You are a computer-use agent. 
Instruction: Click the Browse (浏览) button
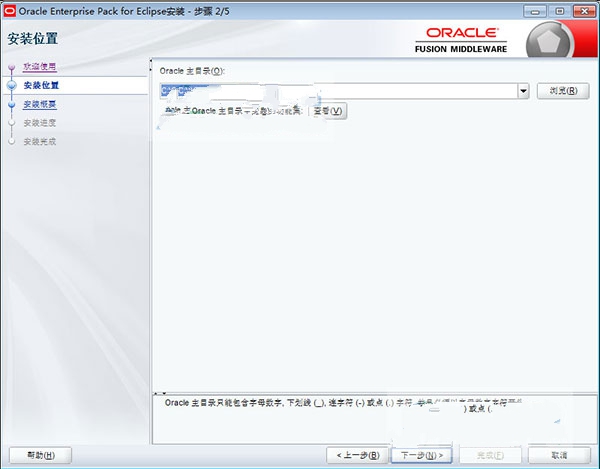[563, 91]
